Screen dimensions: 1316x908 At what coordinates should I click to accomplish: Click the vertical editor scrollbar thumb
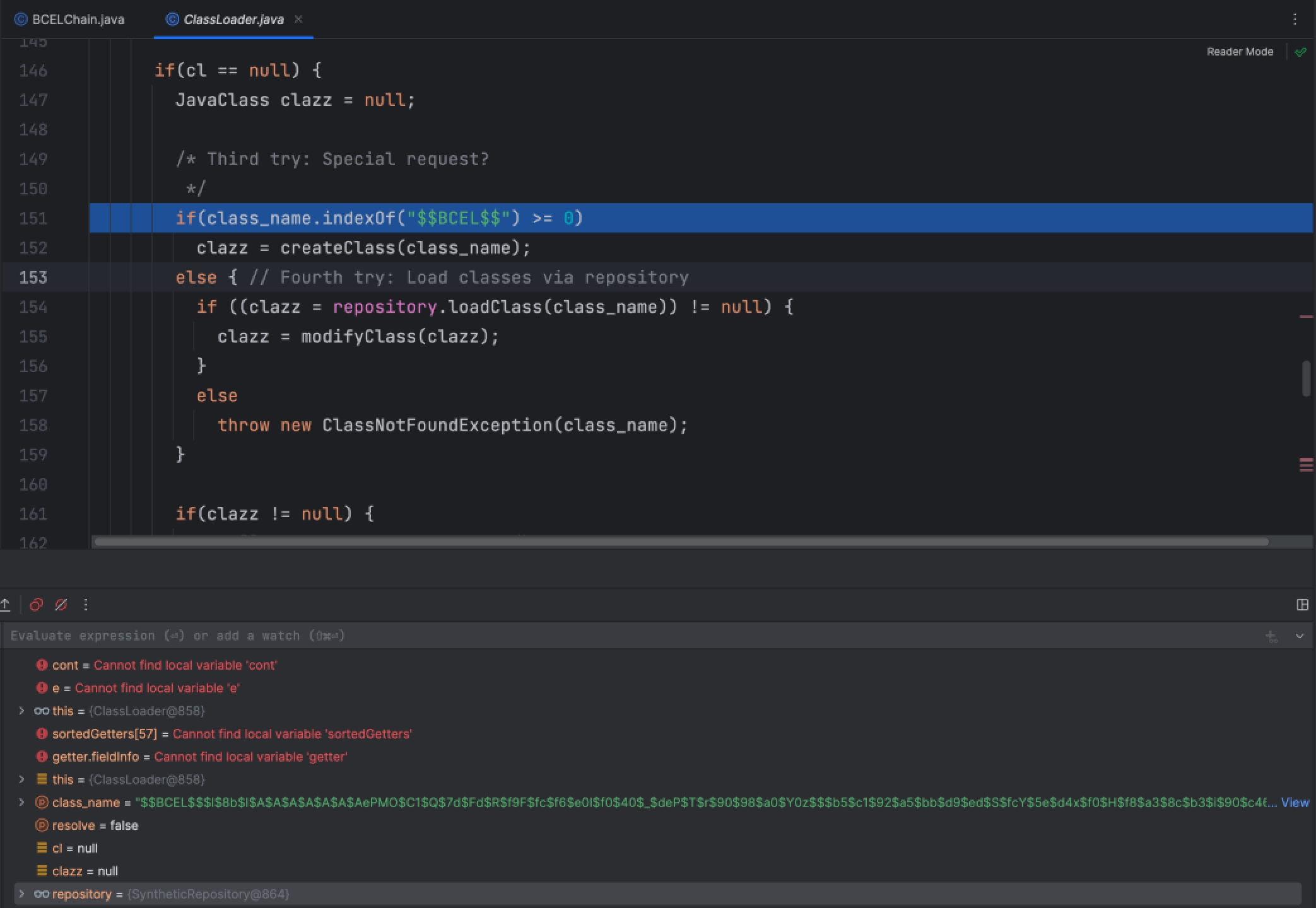[x=1306, y=378]
